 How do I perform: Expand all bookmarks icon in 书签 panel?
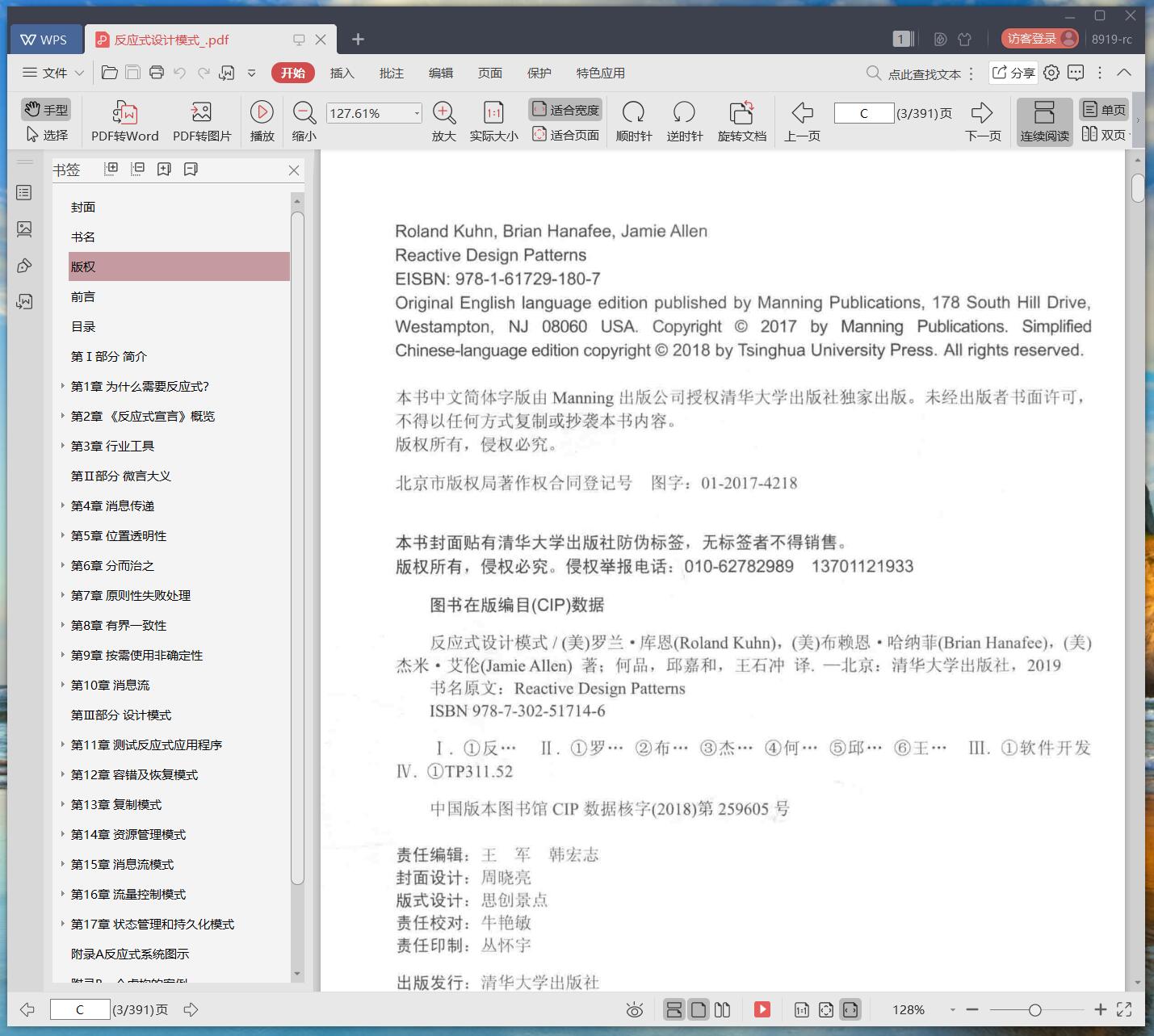click(x=111, y=169)
